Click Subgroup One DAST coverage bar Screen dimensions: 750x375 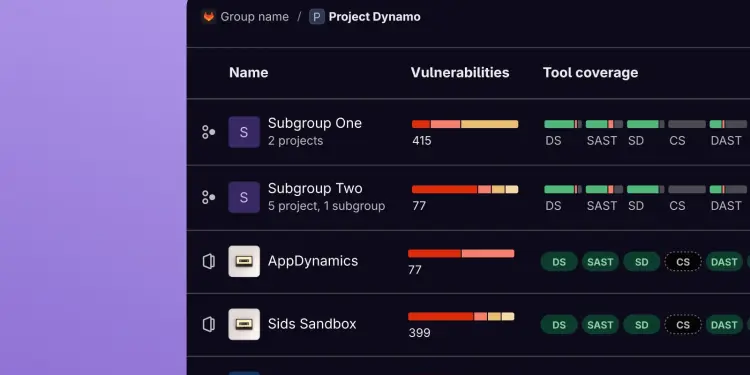pyautogui.click(x=728, y=124)
